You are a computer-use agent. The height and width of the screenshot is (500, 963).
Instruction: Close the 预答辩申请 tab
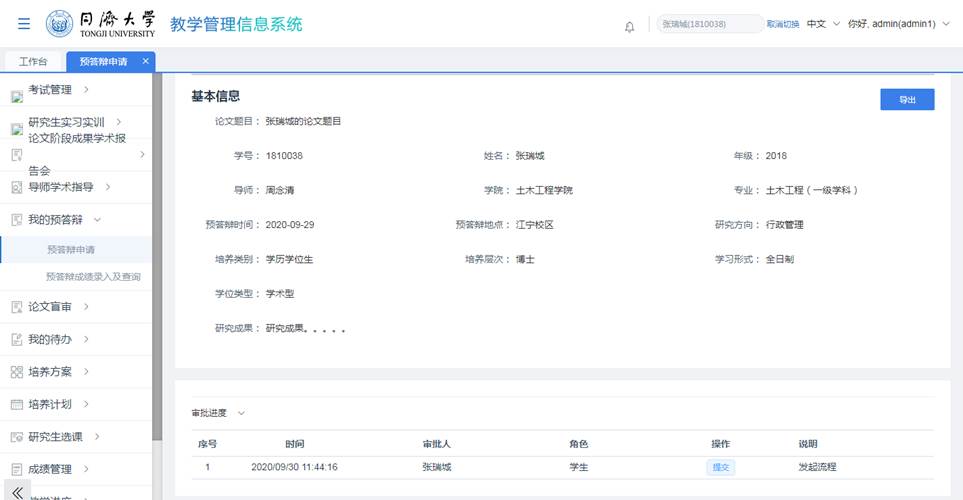coord(145,61)
